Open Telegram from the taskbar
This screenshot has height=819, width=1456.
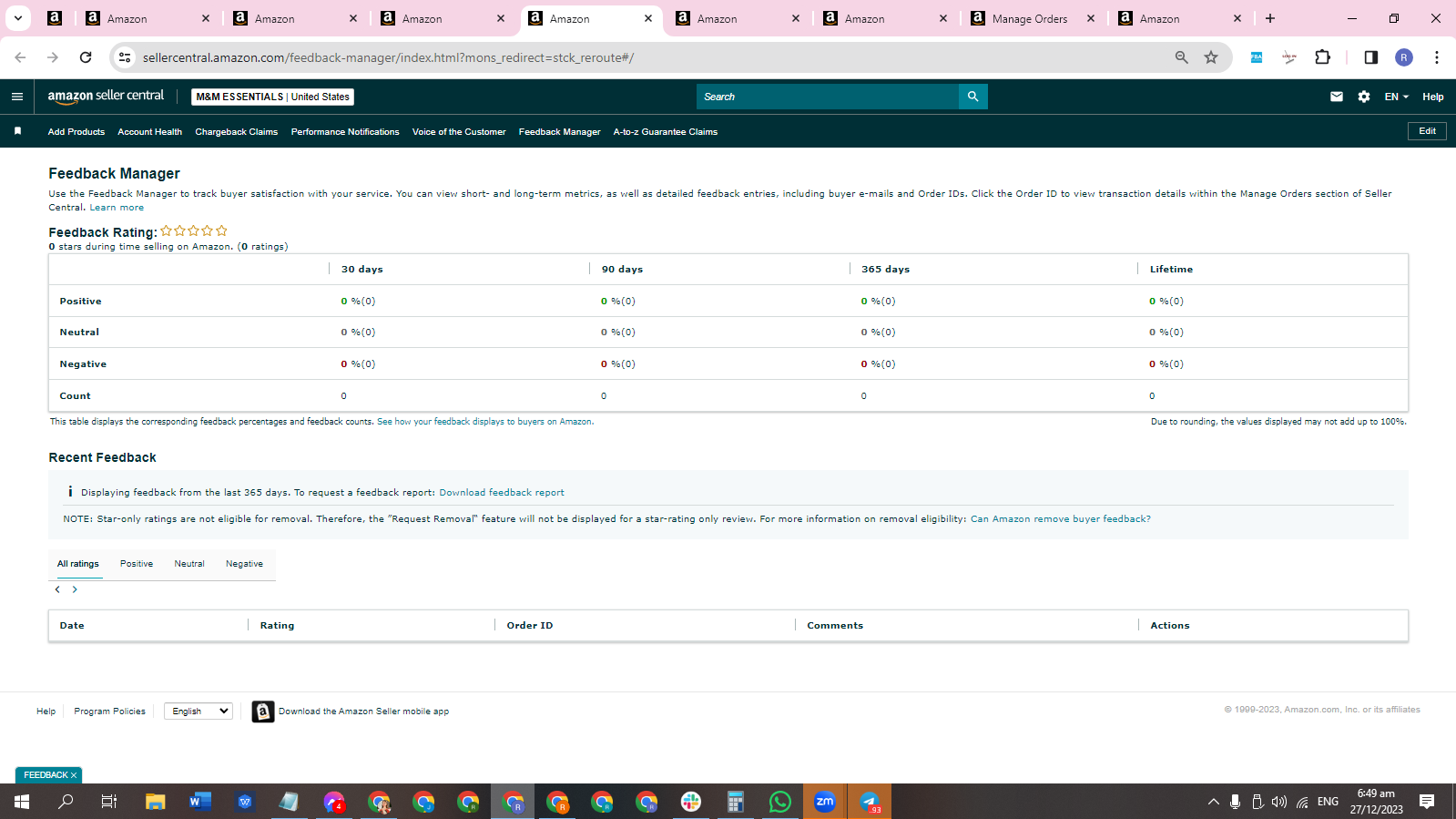click(870, 802)
